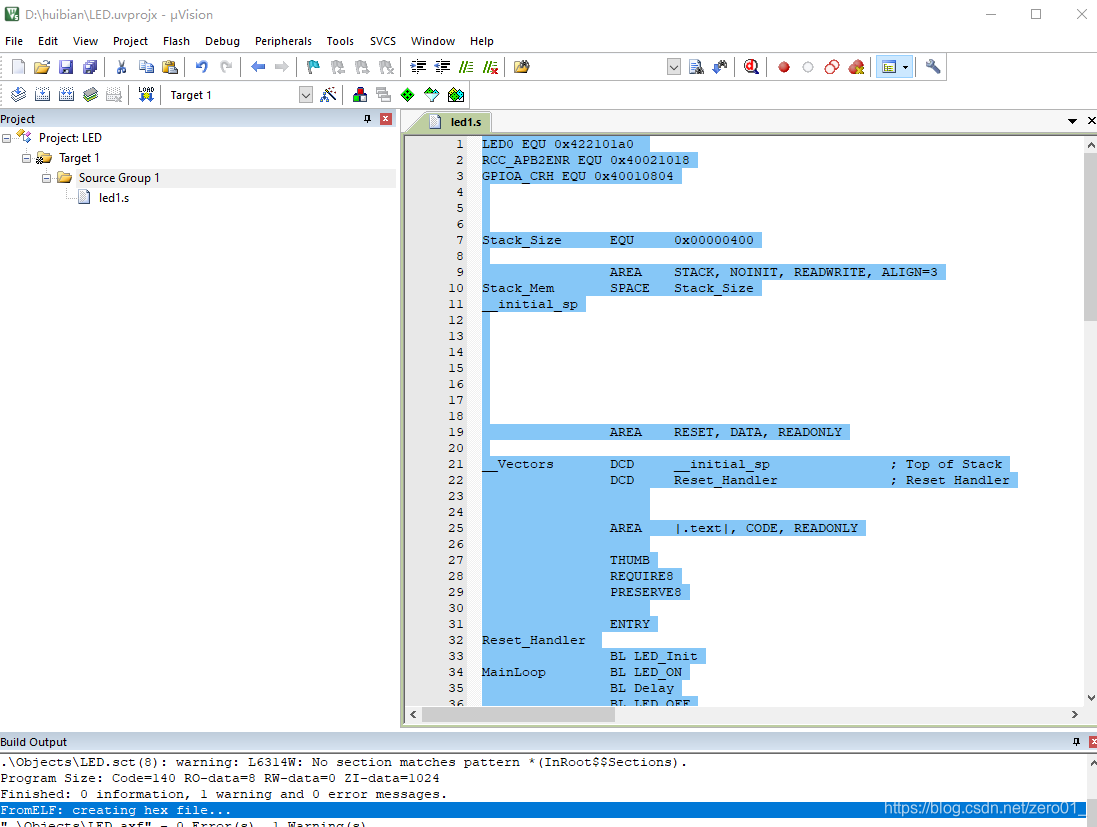Close the Project panel
This screenshot has width=1097, height=827.
[x=385, y=119]
